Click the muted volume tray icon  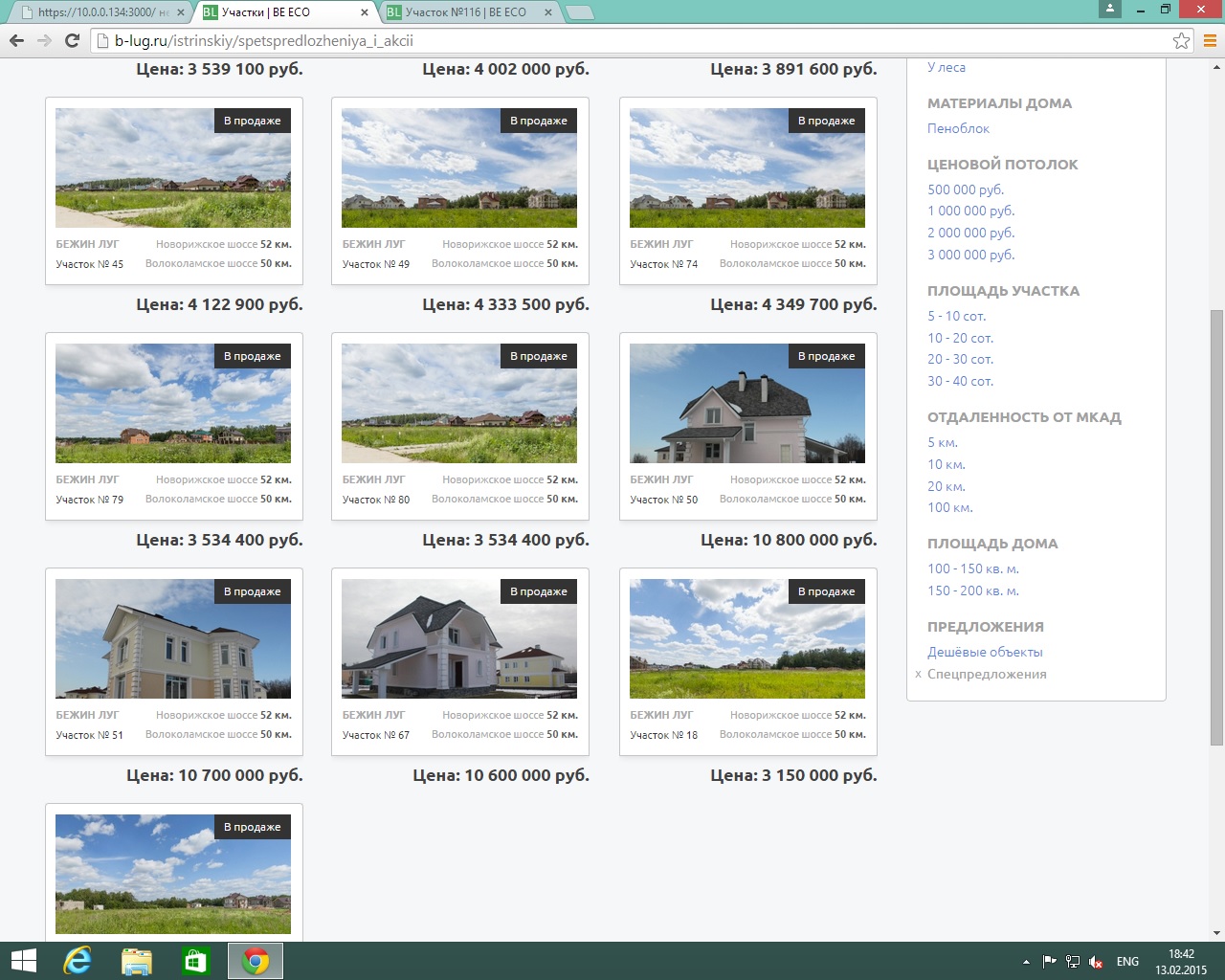[1096, 962]
